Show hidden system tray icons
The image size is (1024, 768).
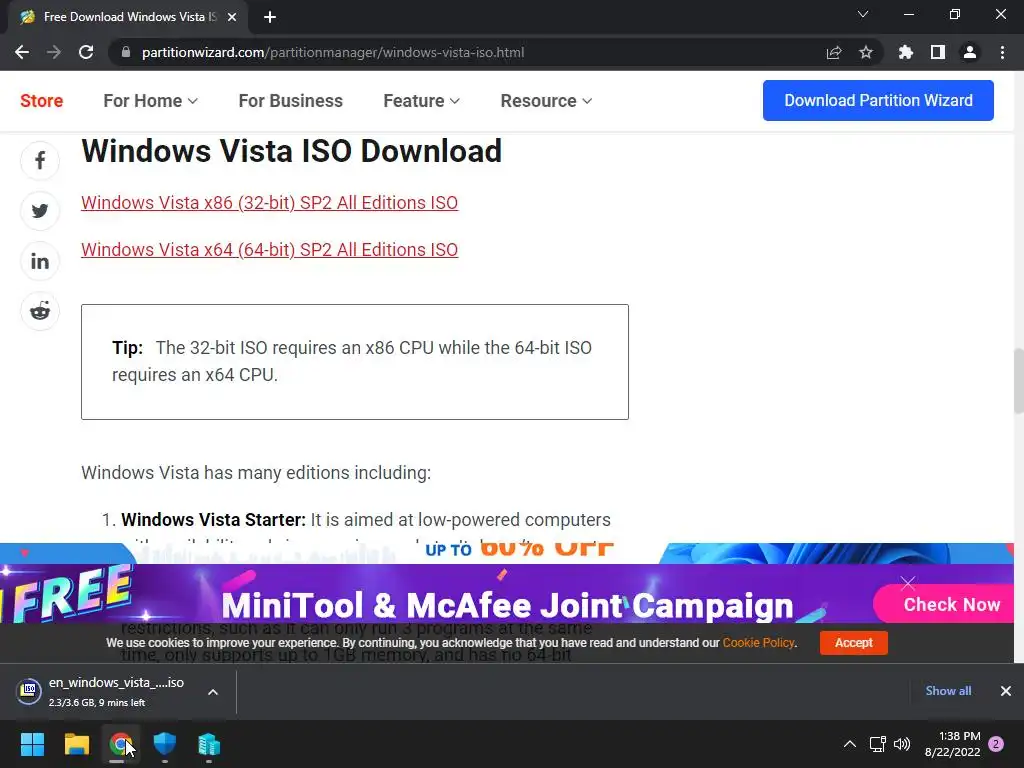point(850,744)
